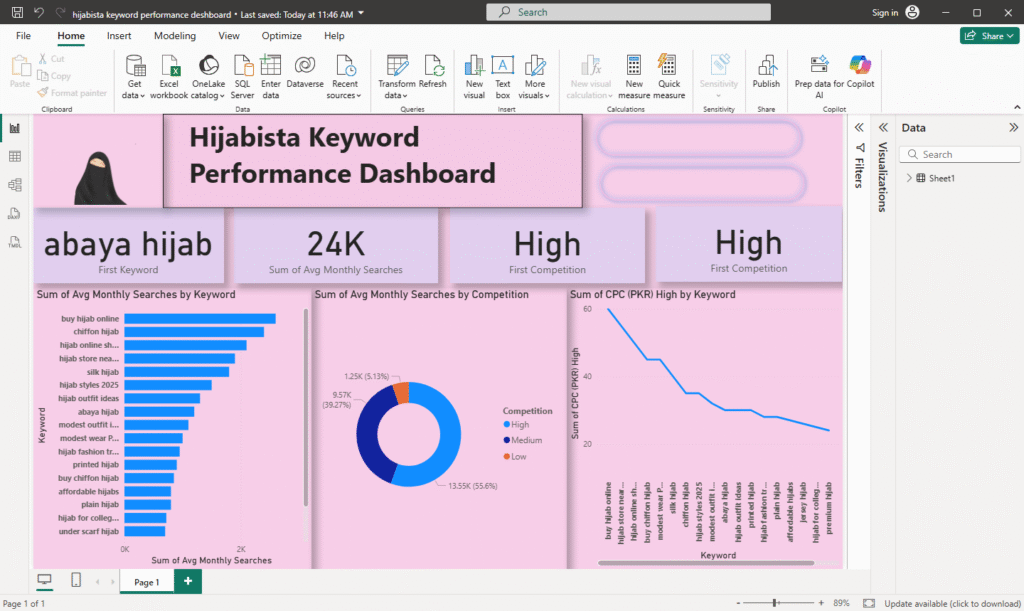The image size is (1024, 611).
Task: Click the Refresh queries icon
Action: (433, 66)
